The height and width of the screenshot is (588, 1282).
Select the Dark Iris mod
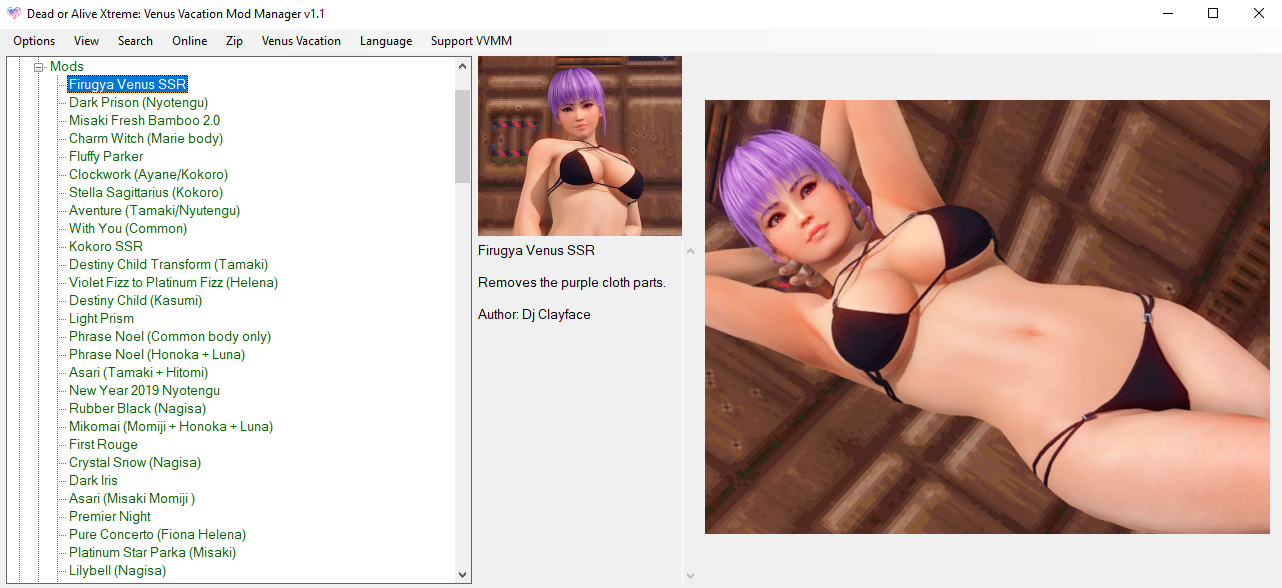click(x=93, y=480)
